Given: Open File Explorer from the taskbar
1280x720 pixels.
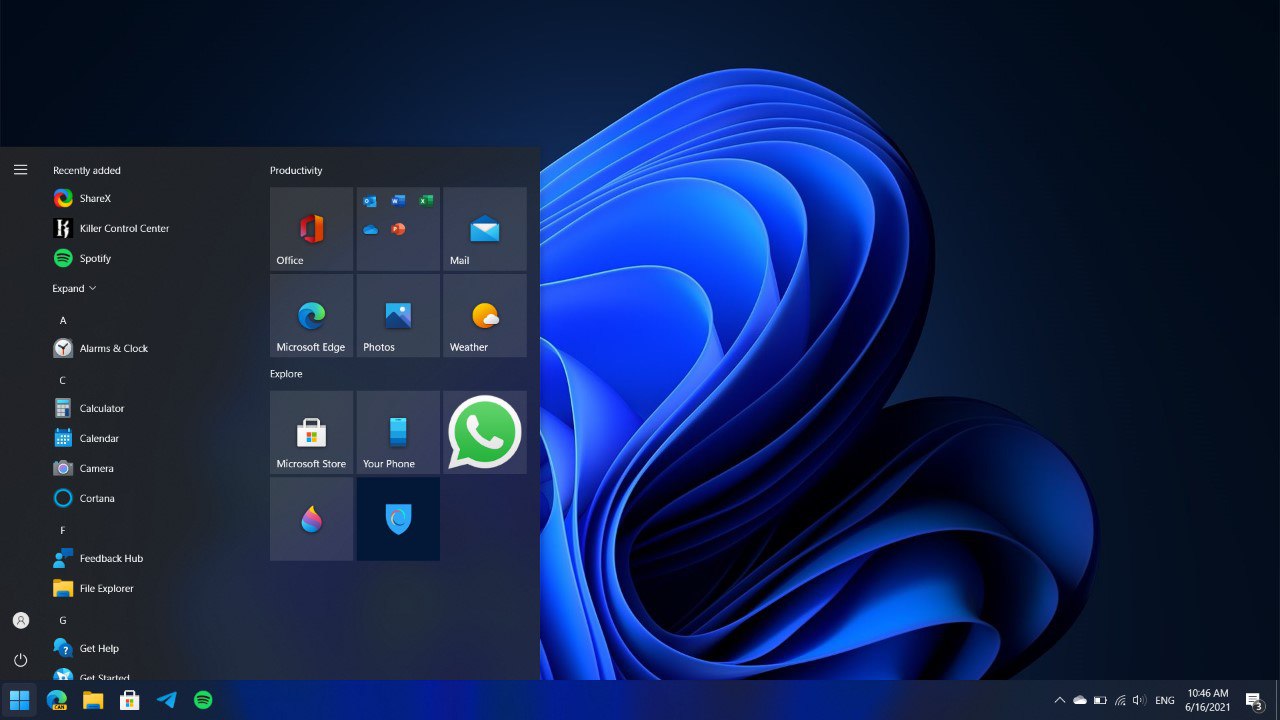Looking at the screenshot, I should [x=93, y=700].
